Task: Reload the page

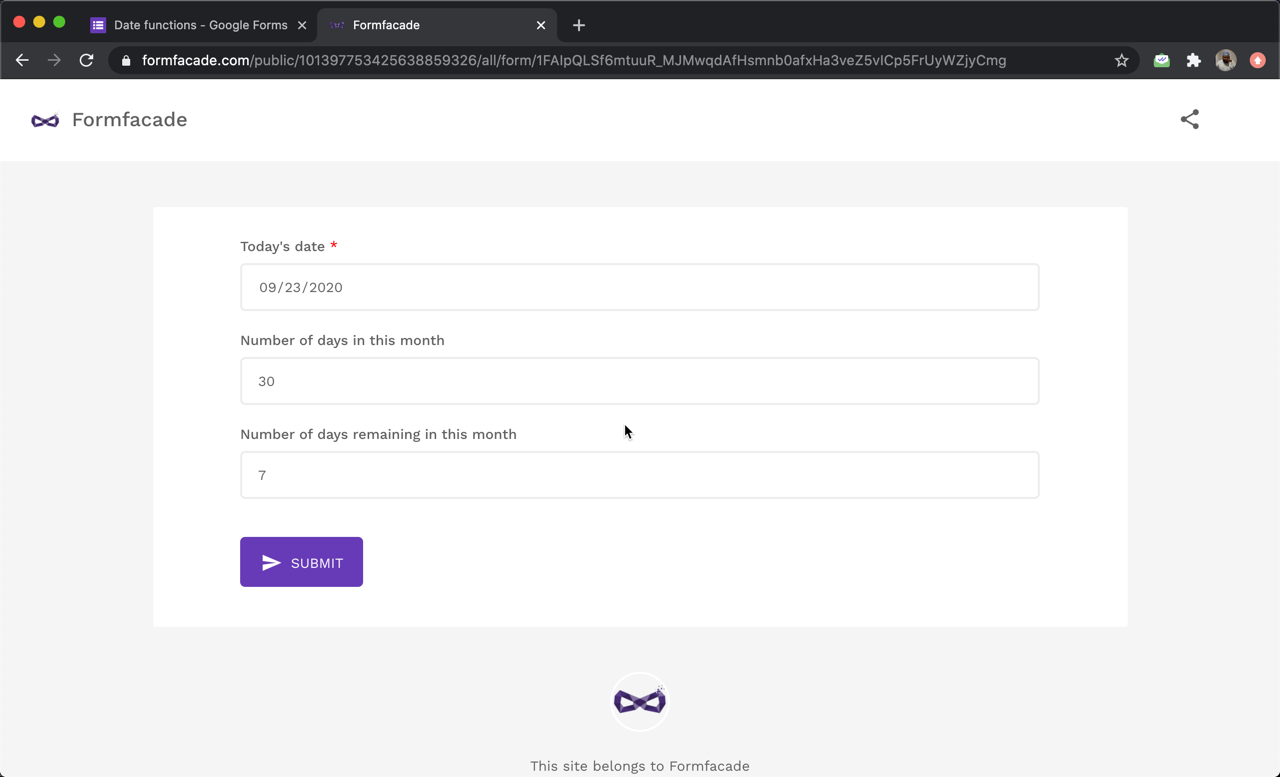Action: 87,61
